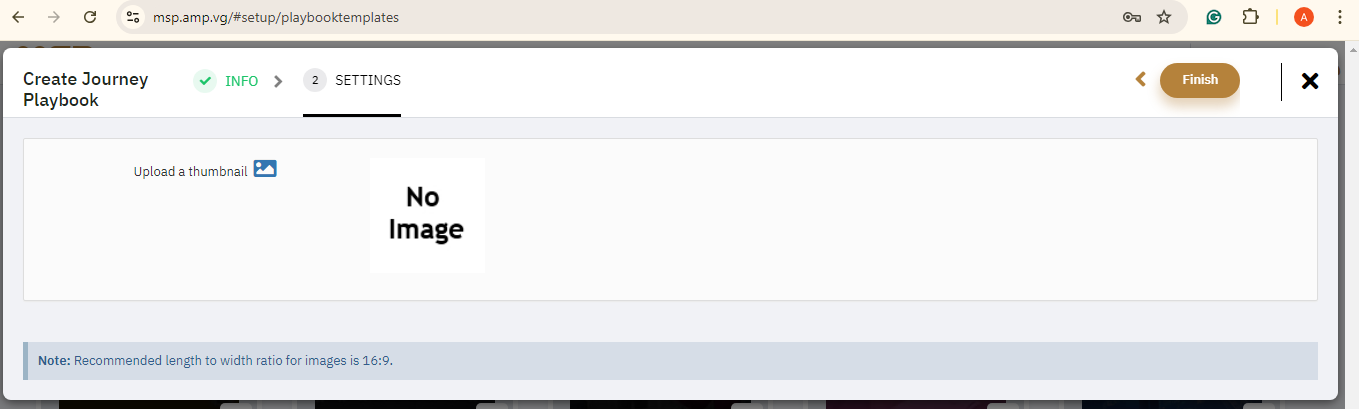Bookmark this page with the star icon

[1164, 17]
